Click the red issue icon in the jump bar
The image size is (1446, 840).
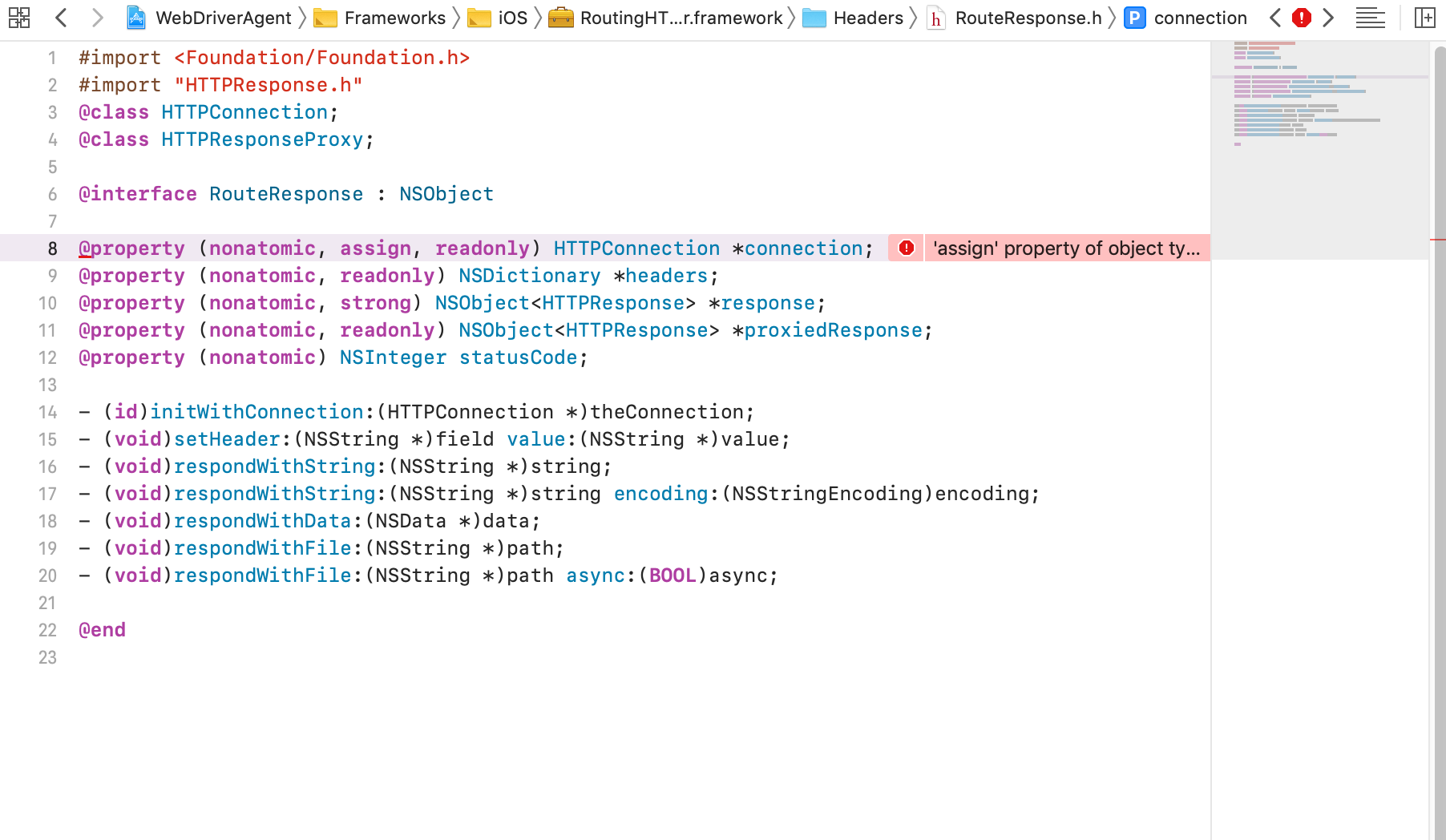coord(1301,18)
